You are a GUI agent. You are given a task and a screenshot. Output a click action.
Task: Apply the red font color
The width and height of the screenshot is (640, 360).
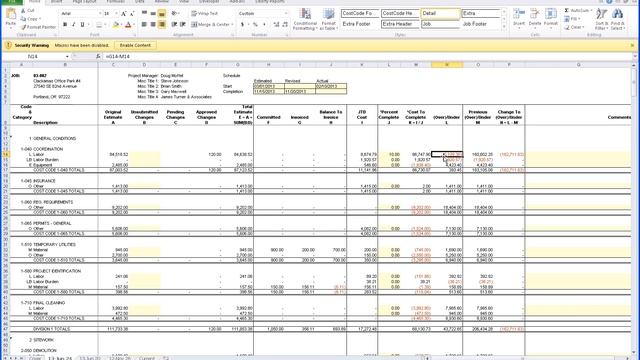(128, 25)
